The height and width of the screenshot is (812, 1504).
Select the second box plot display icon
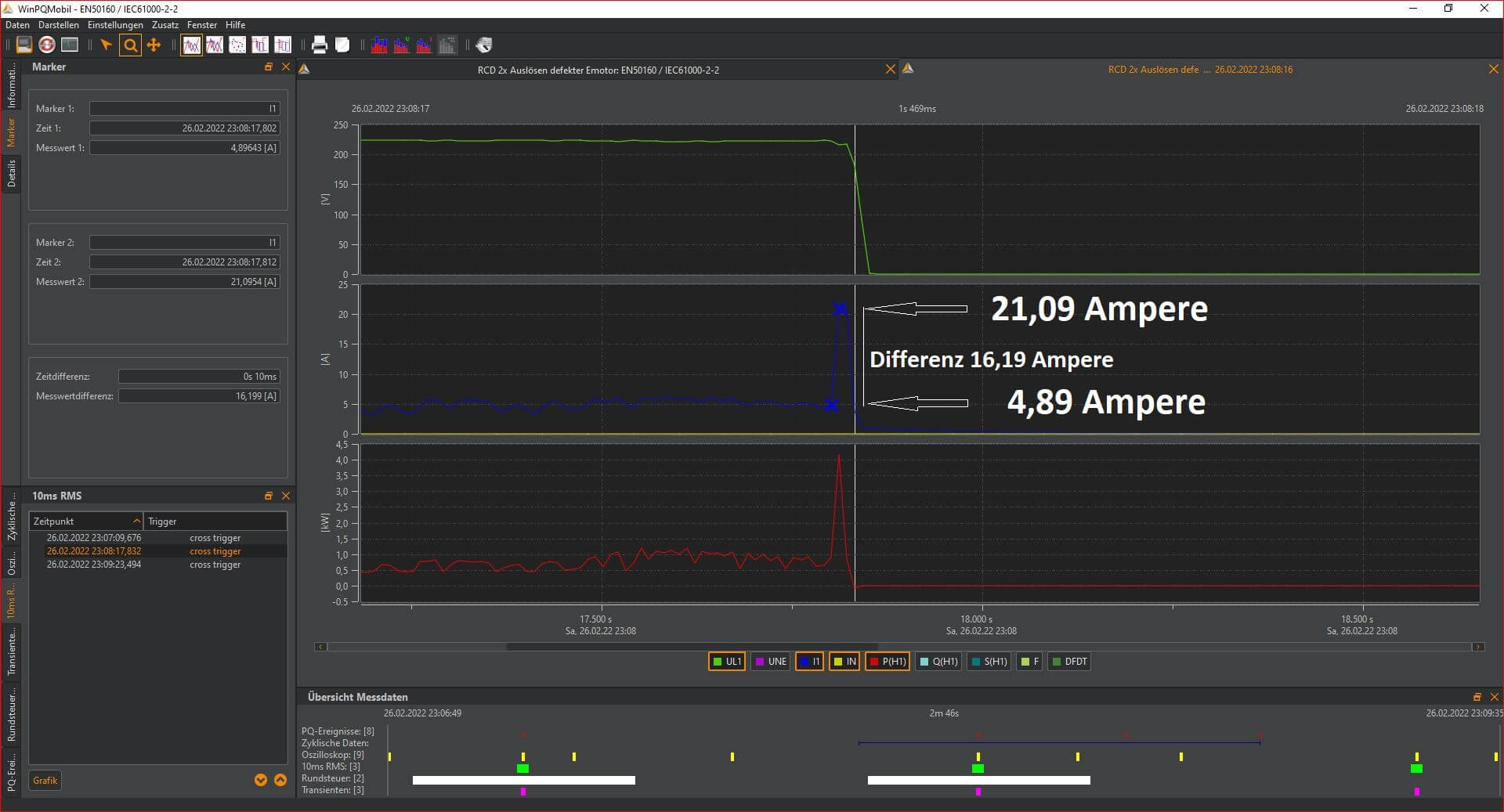[282, 45]
